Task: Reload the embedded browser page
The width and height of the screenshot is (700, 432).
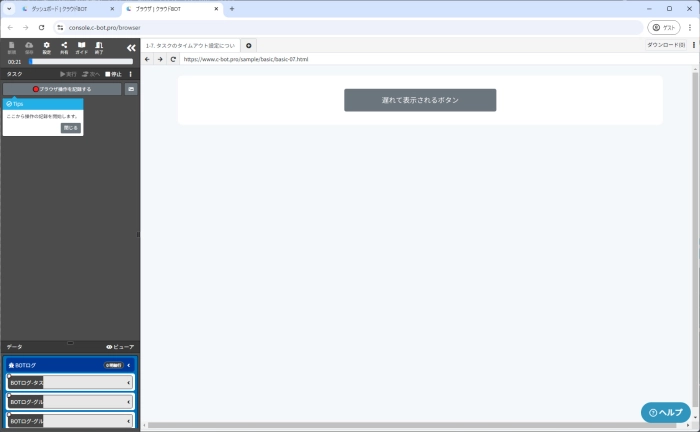Action: click(x=173, y=59)
